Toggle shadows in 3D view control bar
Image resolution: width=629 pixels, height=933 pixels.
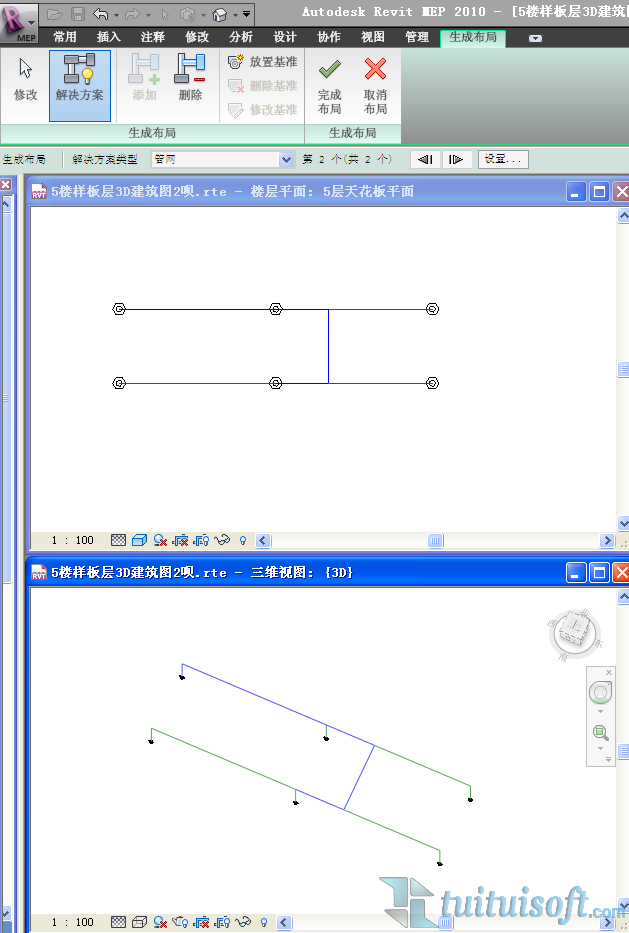(160, 922)
